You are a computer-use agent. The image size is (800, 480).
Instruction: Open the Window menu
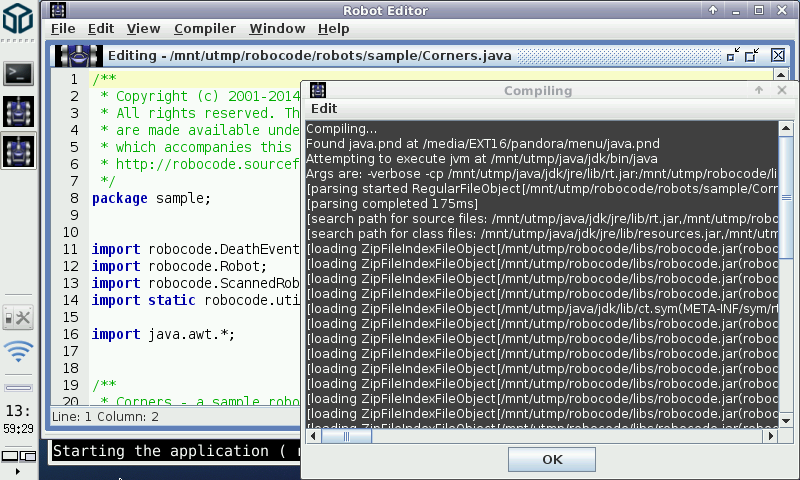(x=277, y=29)
